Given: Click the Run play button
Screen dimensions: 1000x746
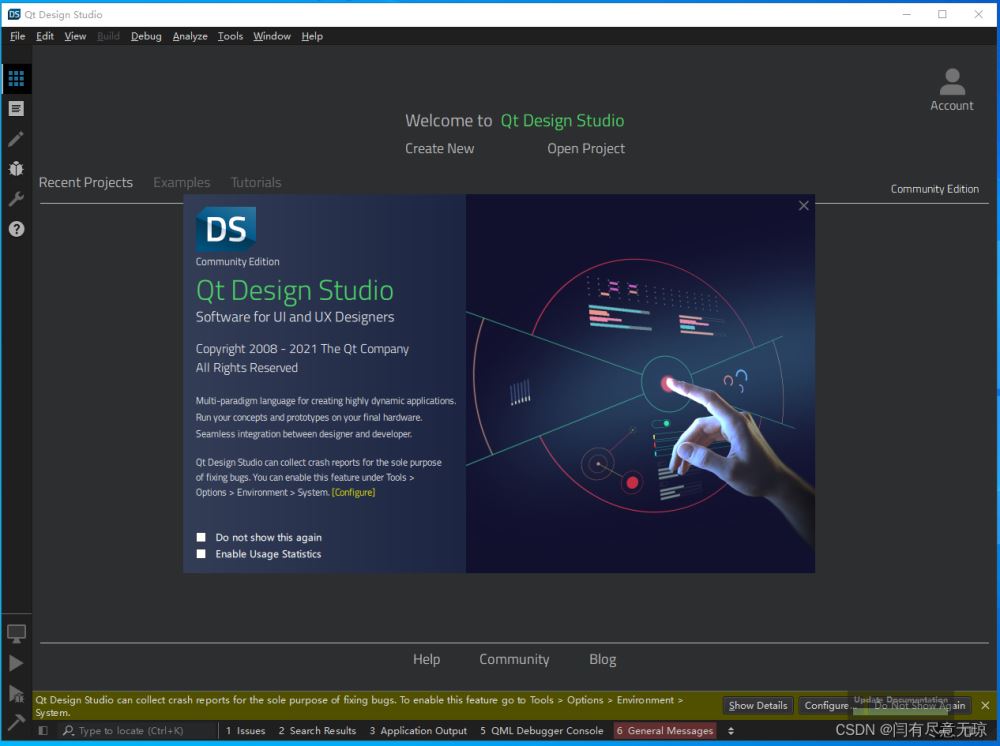Looking at the screenshot, I should tap(16, 663).
